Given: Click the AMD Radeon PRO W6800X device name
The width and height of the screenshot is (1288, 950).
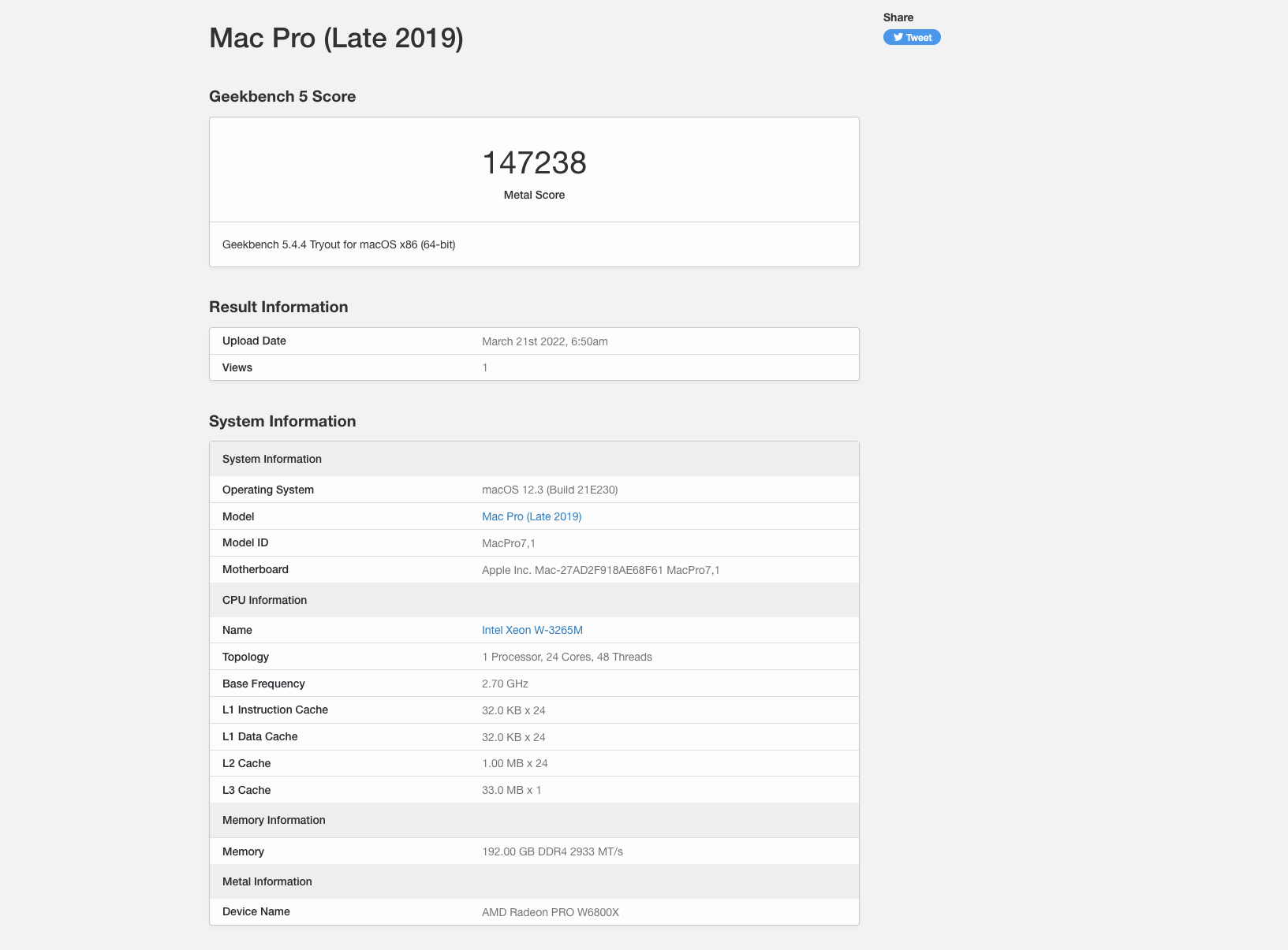Looking at the screenshot, I should (551, 912).
